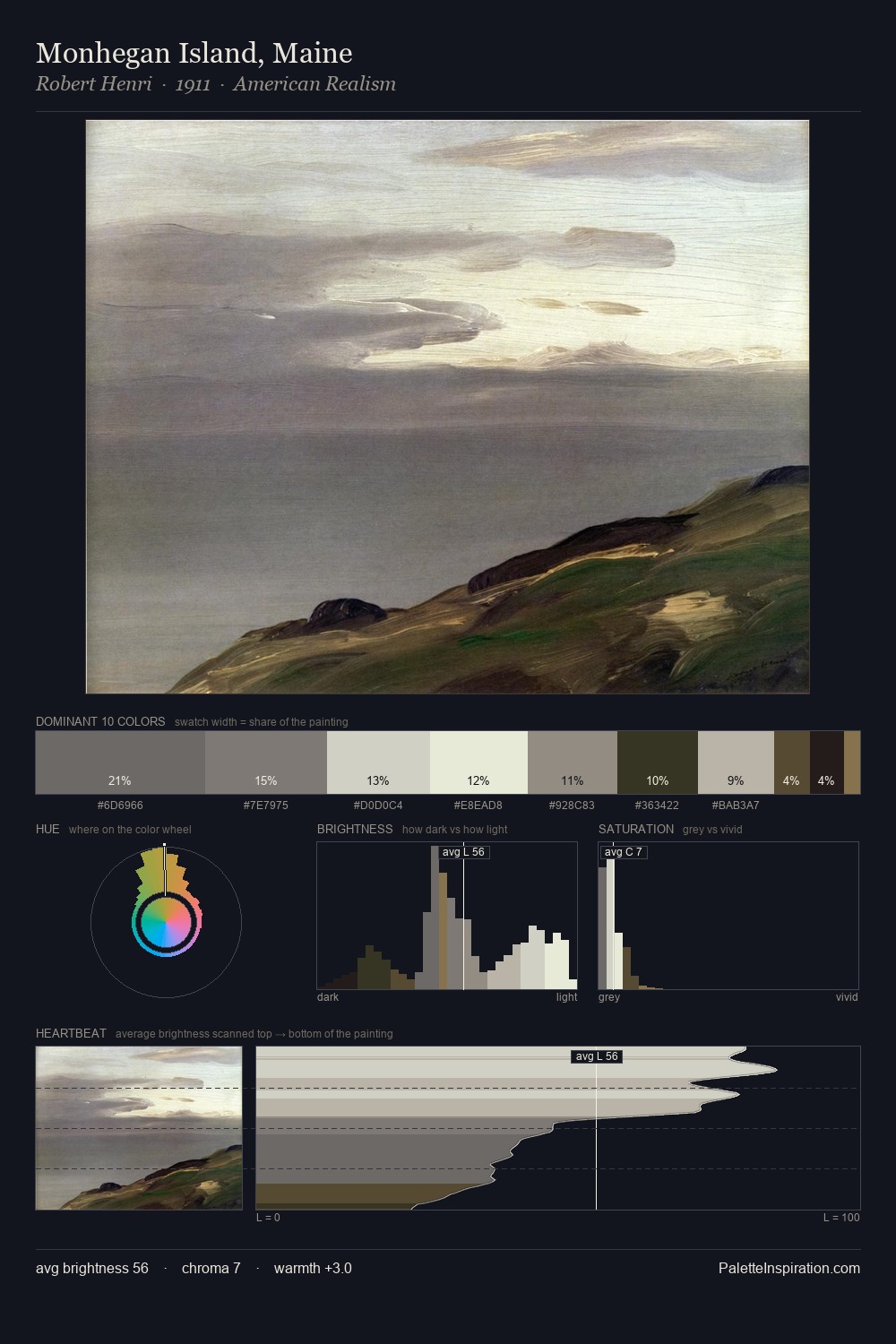
Task: Click the title 'Monhegan Island, Maine'
Action: (x=194, y=53)
